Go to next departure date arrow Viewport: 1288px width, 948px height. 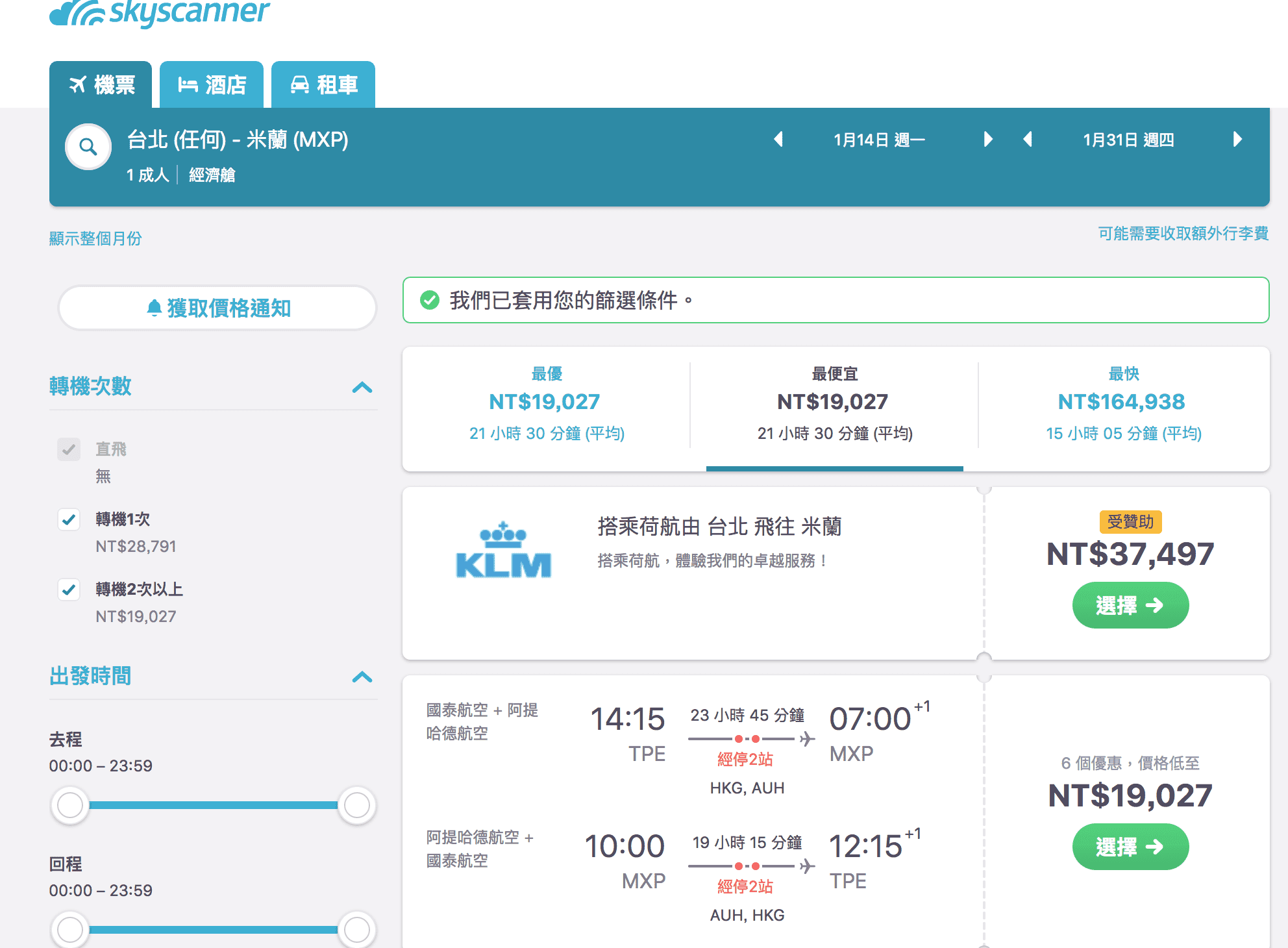(987, 139)
